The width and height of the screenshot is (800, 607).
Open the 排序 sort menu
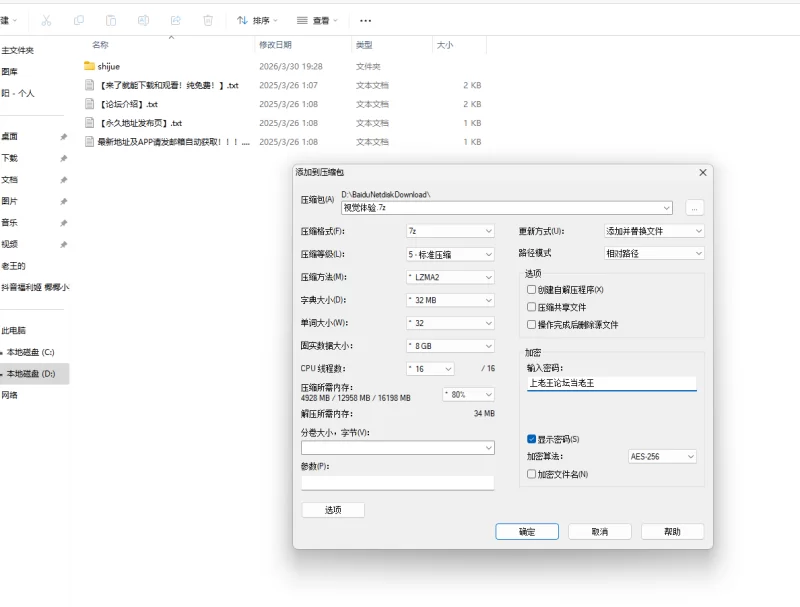pos(258,20)
